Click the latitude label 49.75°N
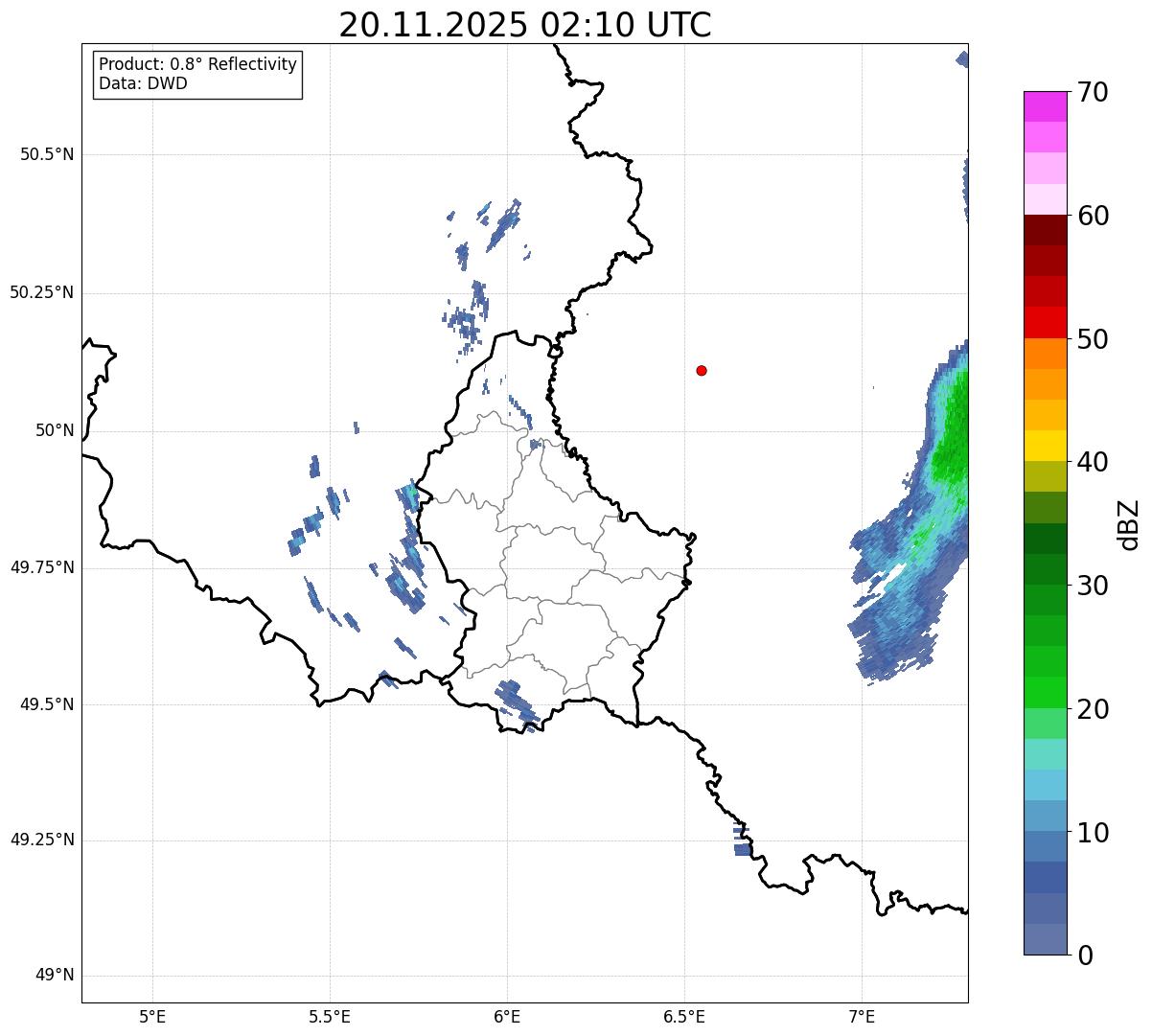Image resolution: width=1152 pixels, height=1036 pixels. [x=42, y=567]
